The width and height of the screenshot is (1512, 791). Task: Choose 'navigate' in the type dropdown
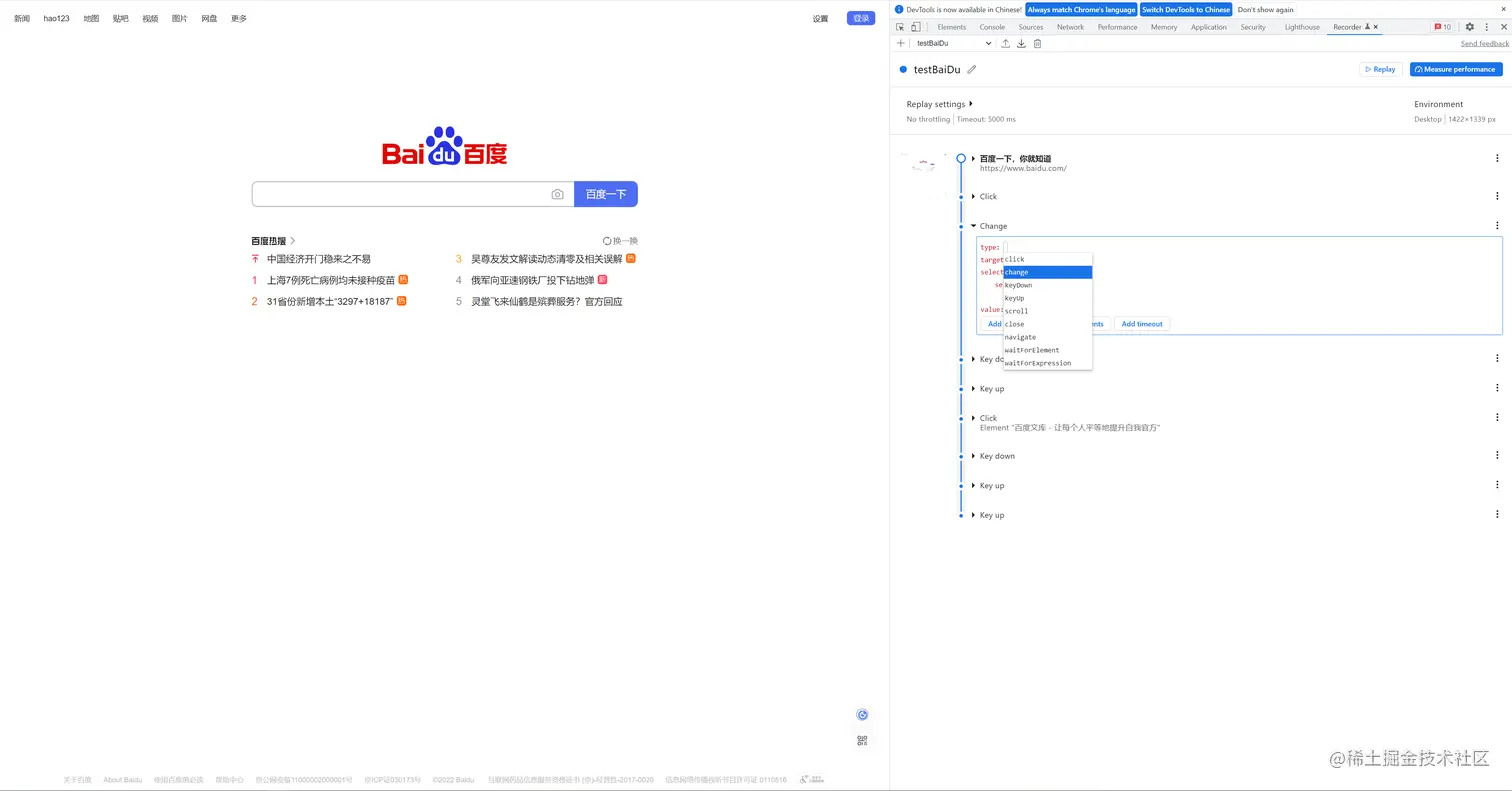click(1047, 337)
